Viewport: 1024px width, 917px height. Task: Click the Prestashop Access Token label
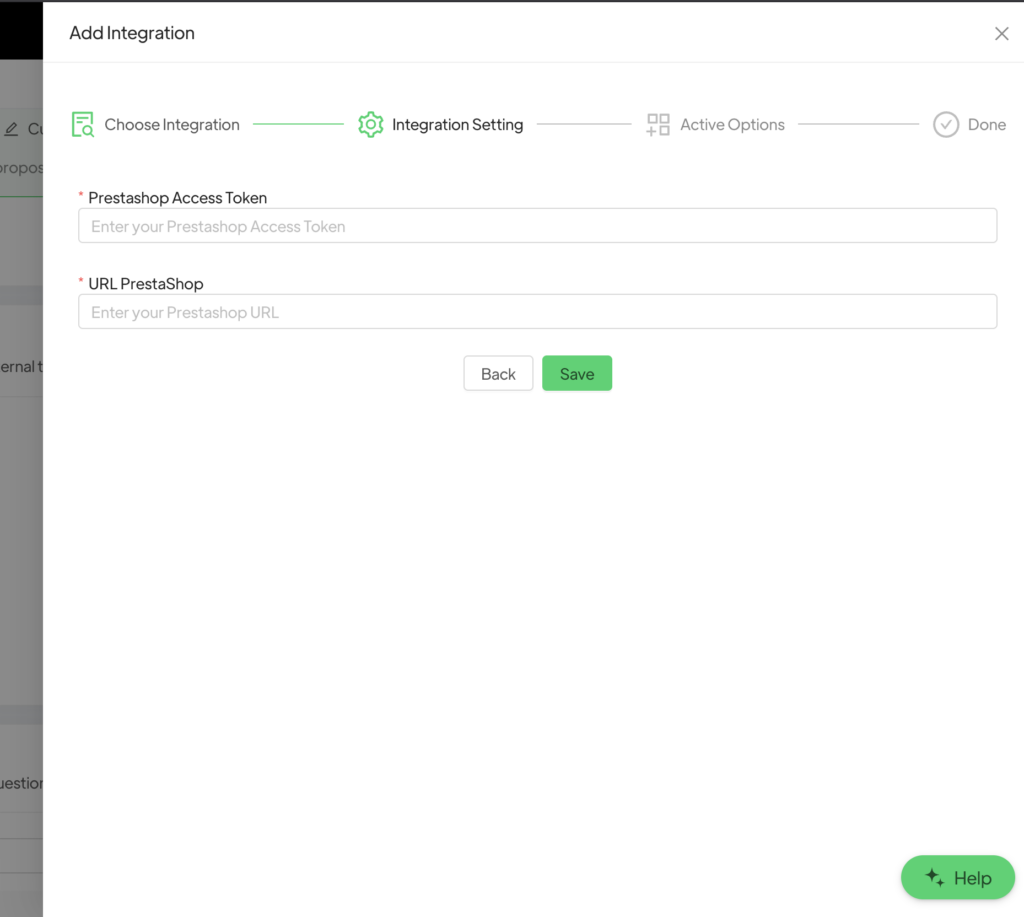[177, 198]
